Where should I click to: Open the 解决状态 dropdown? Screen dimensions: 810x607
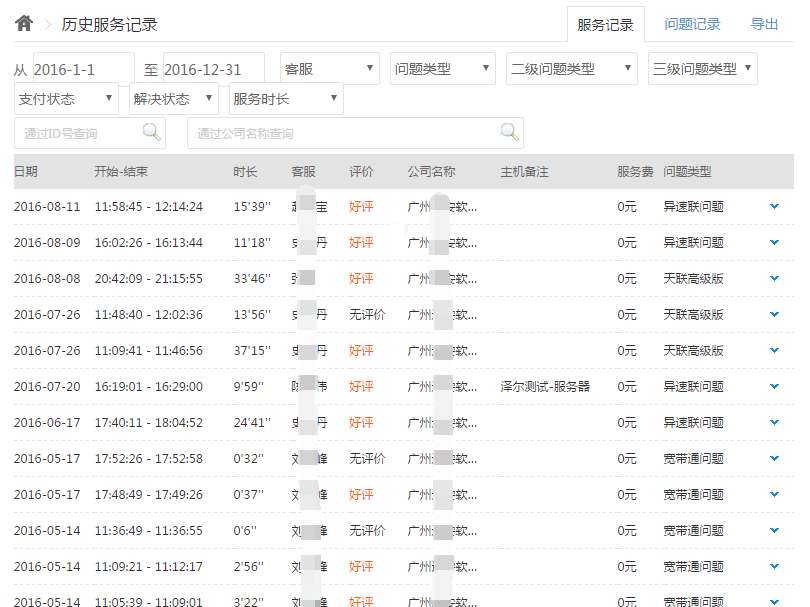click(x=173, y=99)
